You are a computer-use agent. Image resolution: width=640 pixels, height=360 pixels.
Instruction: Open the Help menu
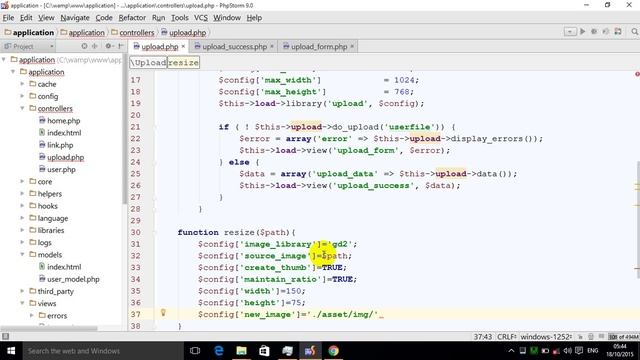(254, 18)
